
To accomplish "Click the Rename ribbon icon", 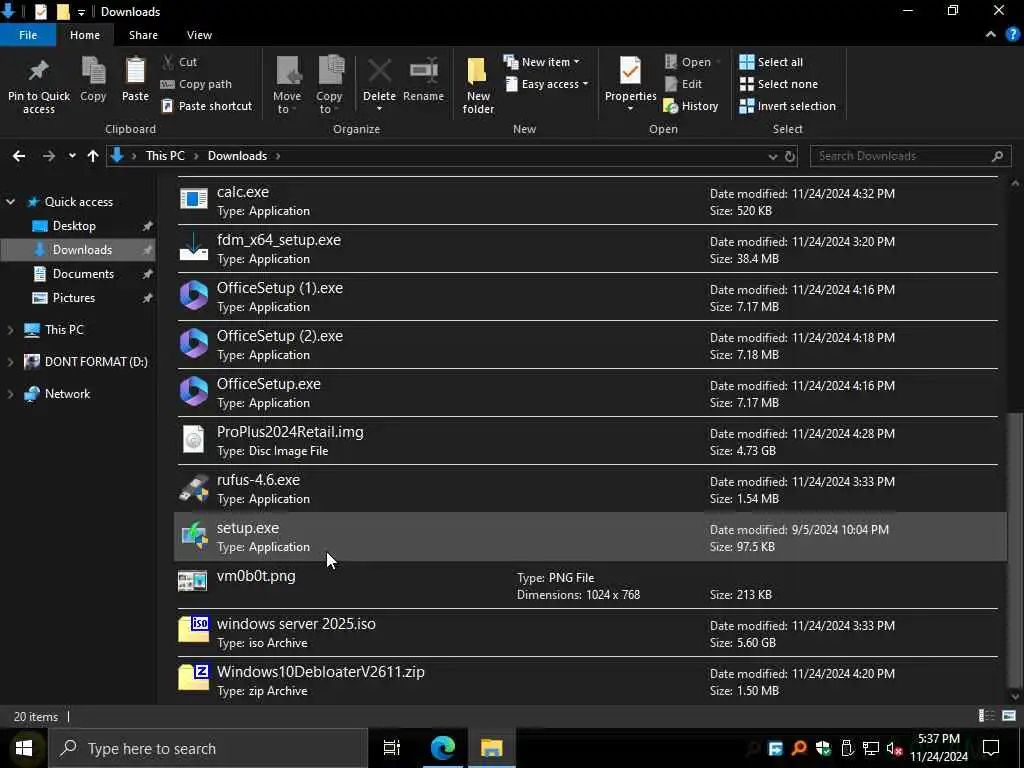I will pyautogui.click(x=423, y=71).
